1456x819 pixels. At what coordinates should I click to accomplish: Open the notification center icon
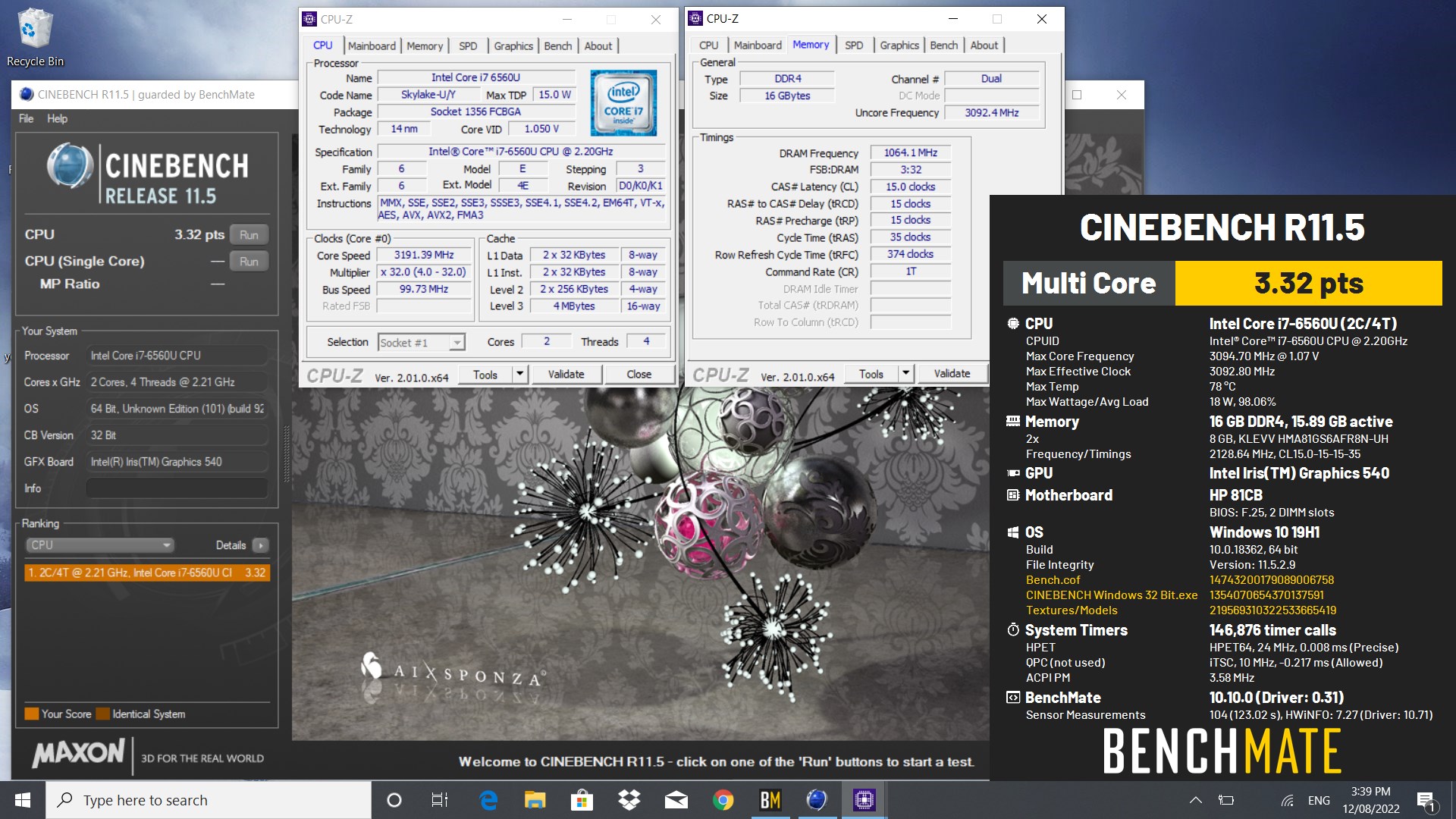(x=1426, y=800)
